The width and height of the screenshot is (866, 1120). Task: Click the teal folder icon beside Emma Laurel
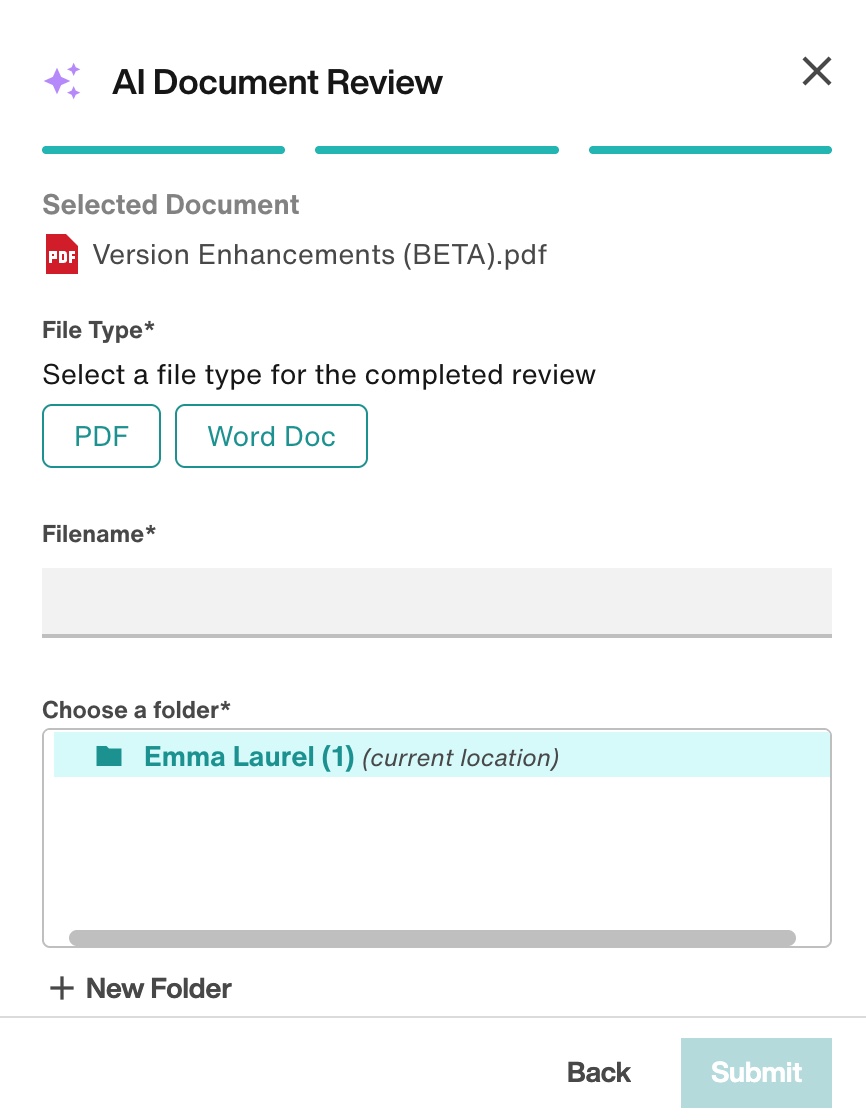tap(110, 757)
